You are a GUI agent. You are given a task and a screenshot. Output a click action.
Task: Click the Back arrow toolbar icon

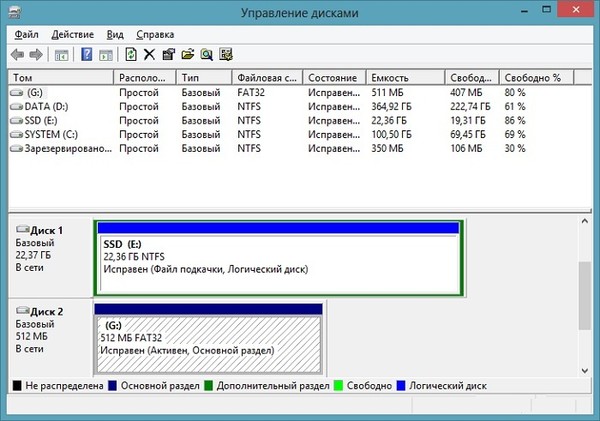17,55
